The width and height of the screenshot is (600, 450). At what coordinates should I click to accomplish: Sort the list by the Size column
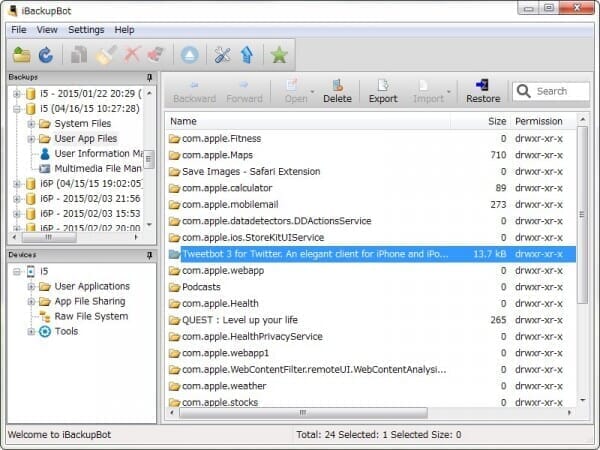coord(480,121)
